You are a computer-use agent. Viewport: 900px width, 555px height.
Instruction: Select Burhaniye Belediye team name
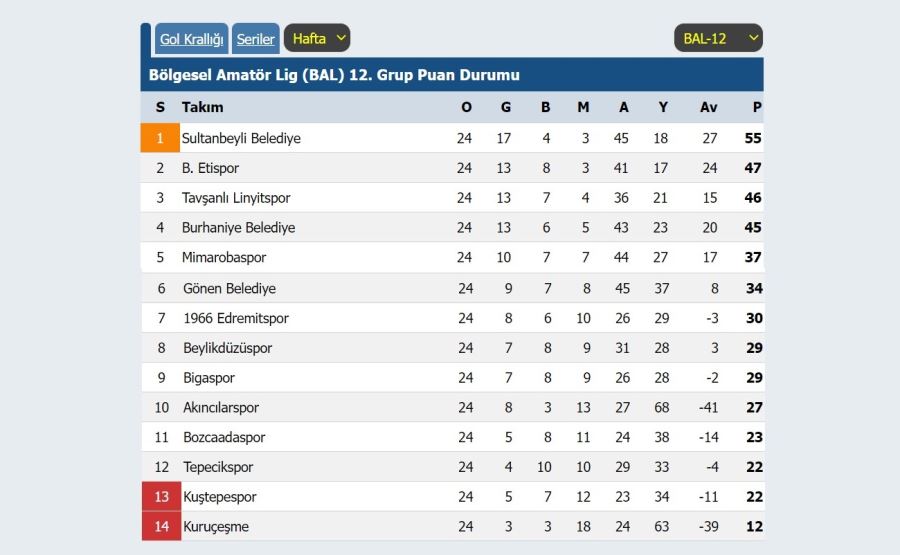(x=238, y=228)
